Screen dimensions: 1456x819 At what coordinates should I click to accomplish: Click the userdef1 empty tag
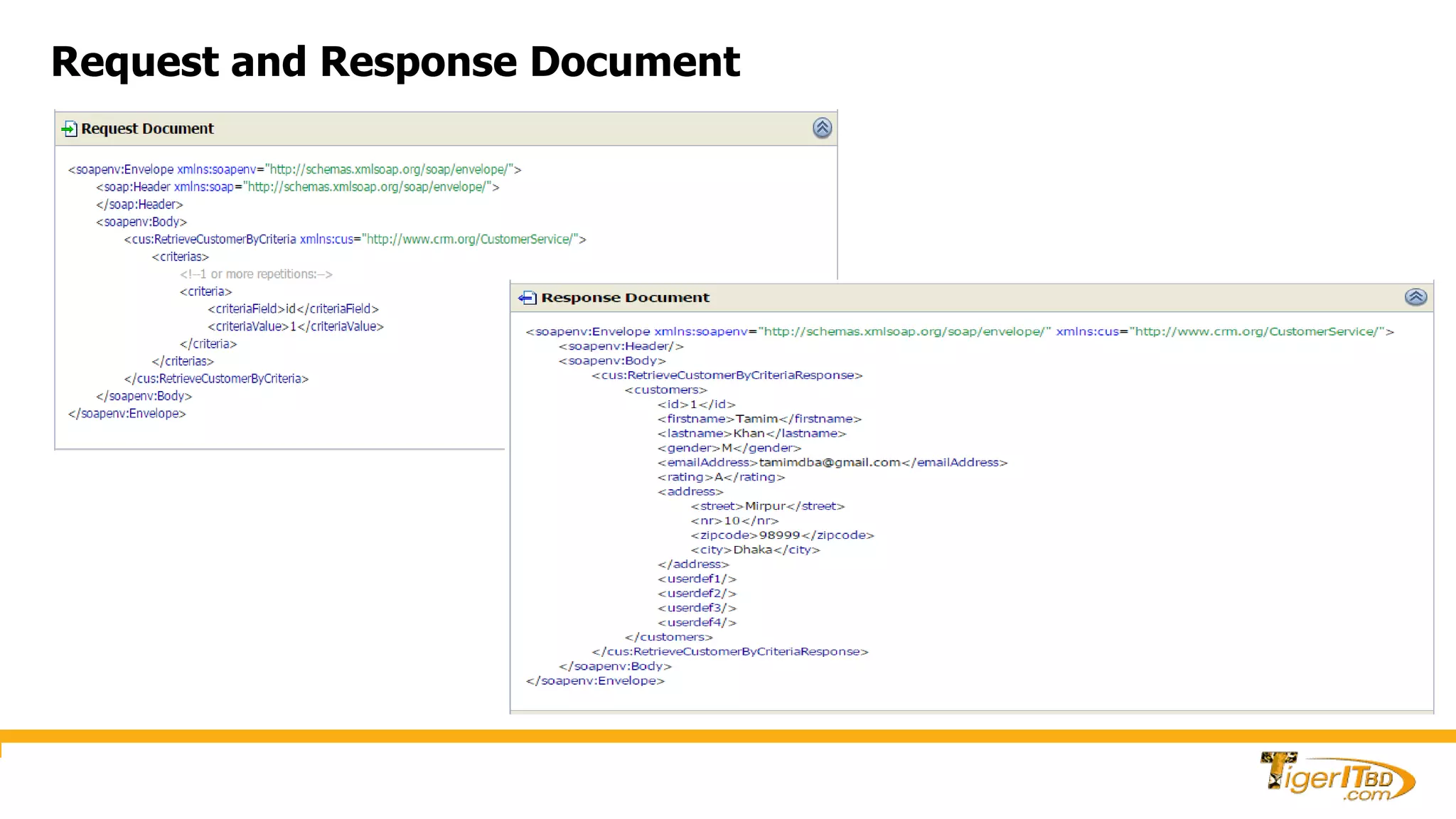tap(697, 579)
